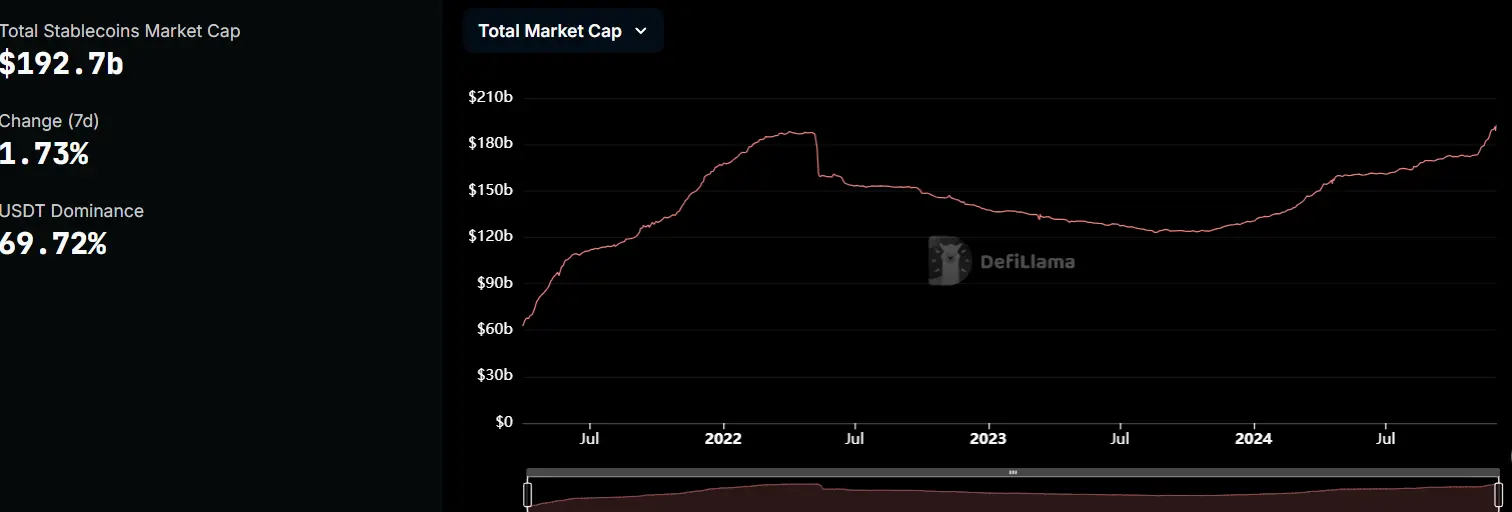Click the $120b label on the Y axis
Viewport: 1512px width, 512px height.
[490, 237]
